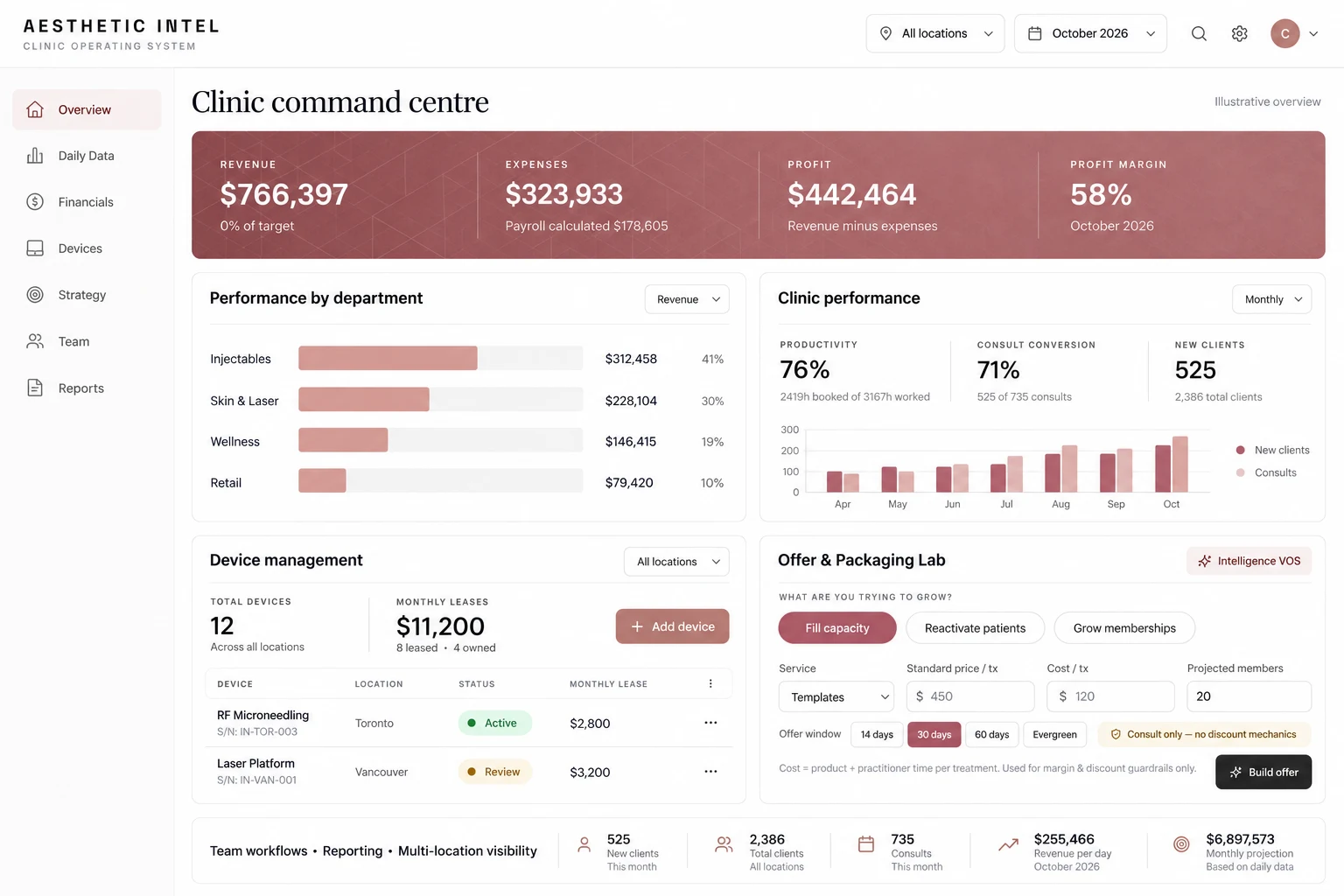Open settings gear icon
This screenshot has width=1344, height=896.
[x=1240, y=33]
